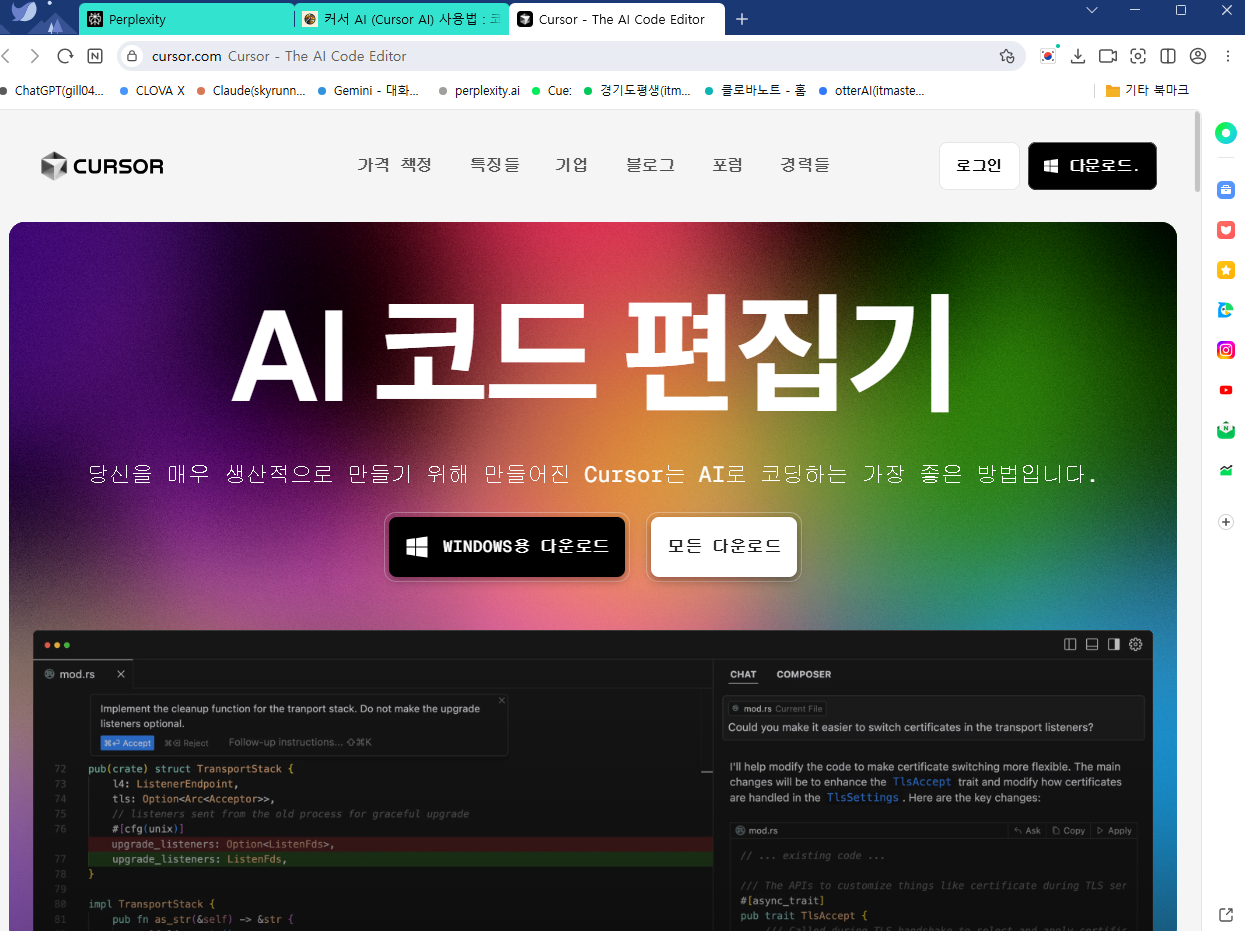Click Ask button in chat code block

[x=1027, y=831]
